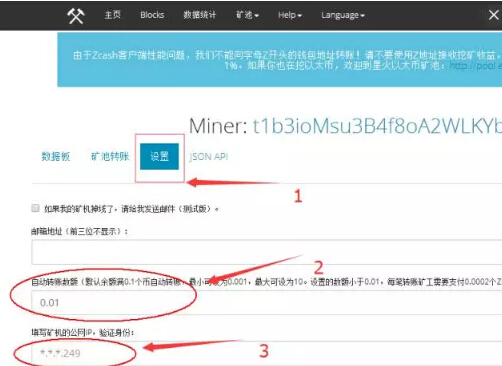Enable the miner offline email notification checkbox
The height and width of the screenshot is (366, 502).
point(35,208)
